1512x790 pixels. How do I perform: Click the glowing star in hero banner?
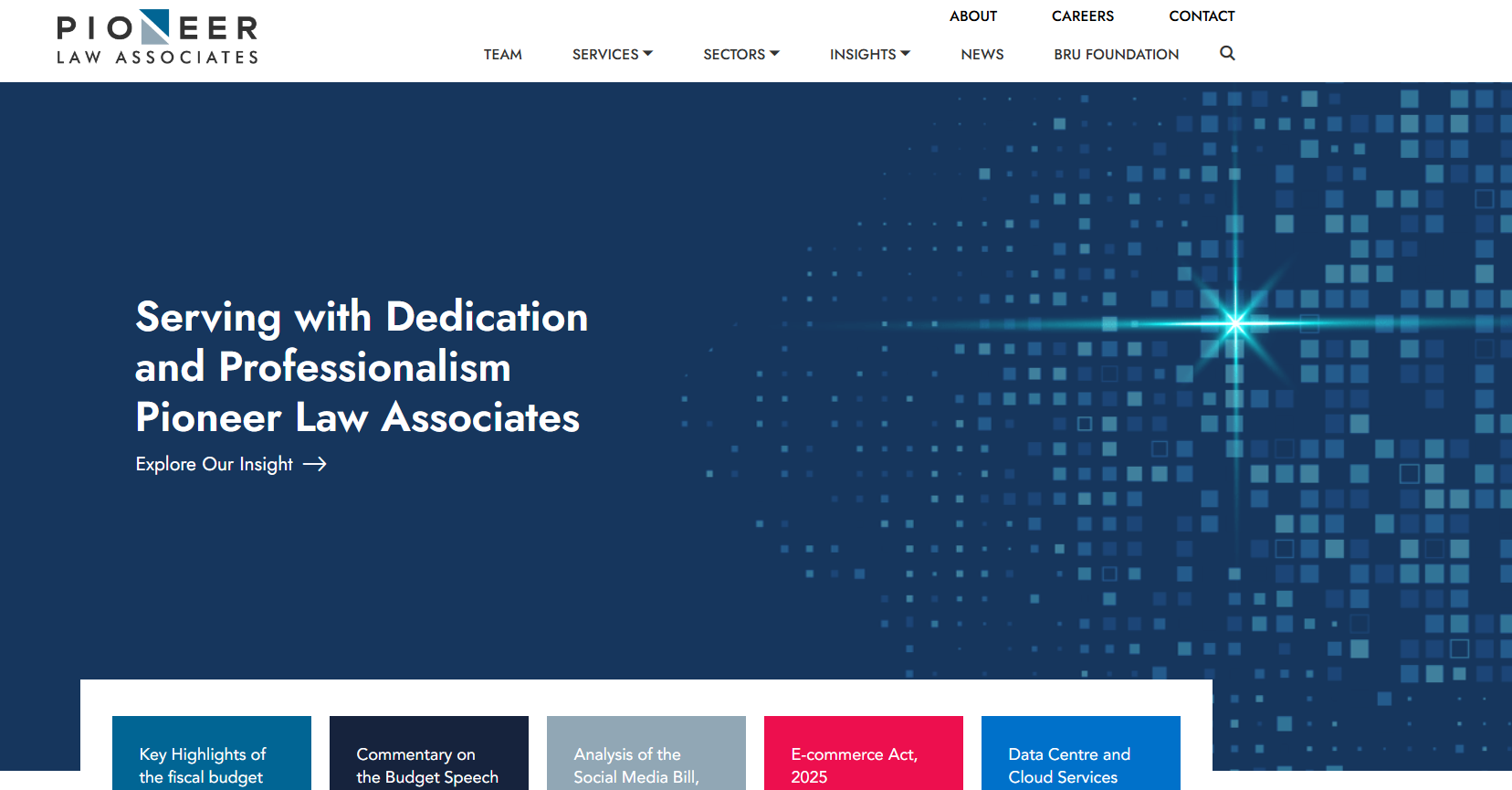click(x=1235, y=322)
